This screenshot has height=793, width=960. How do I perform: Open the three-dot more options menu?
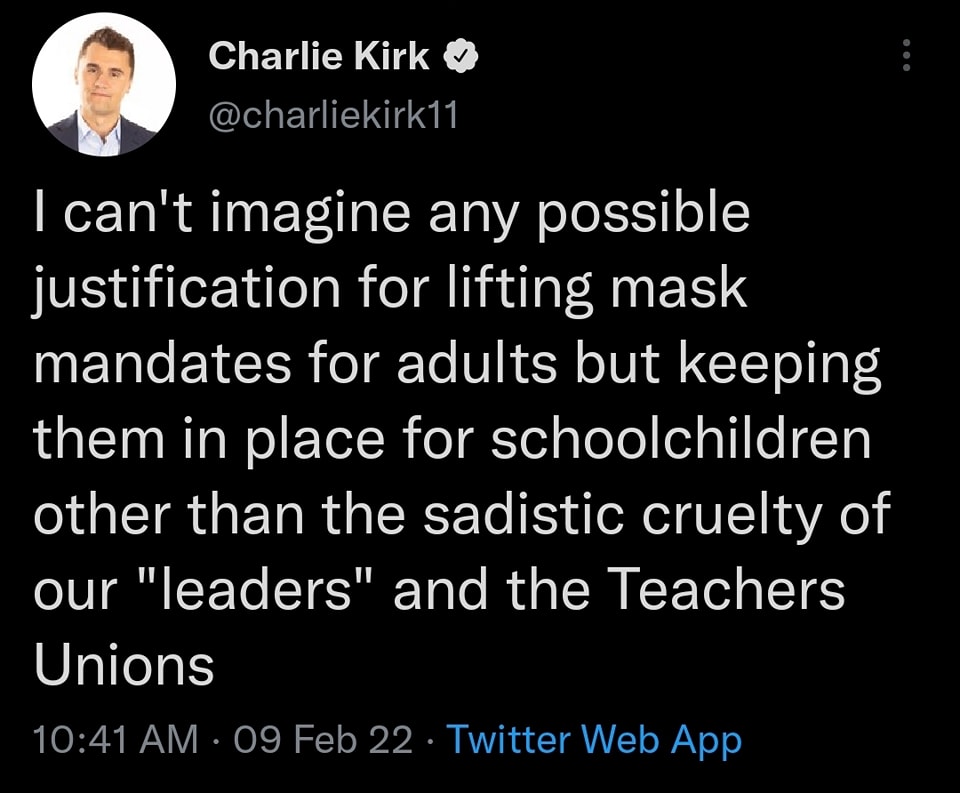[907, 57]
